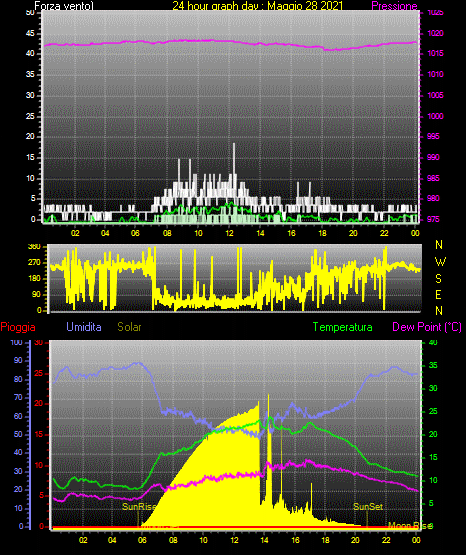This screenshot has width=466, height=555.
Task: Click hour '22' under the temperature chart
Action: coord(386,540)
